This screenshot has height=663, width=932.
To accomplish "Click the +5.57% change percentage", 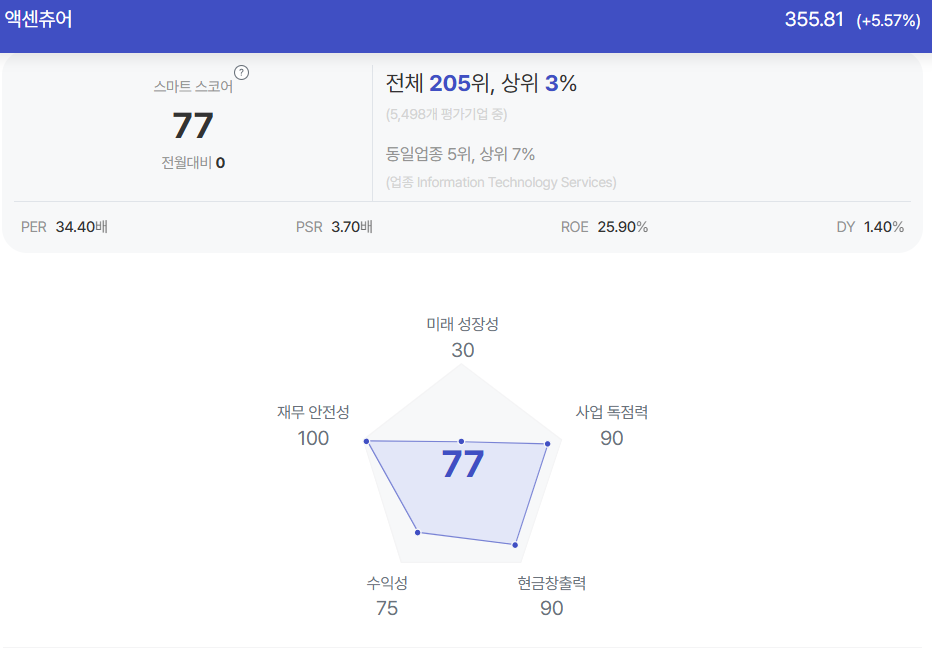I will pos(888,21).
